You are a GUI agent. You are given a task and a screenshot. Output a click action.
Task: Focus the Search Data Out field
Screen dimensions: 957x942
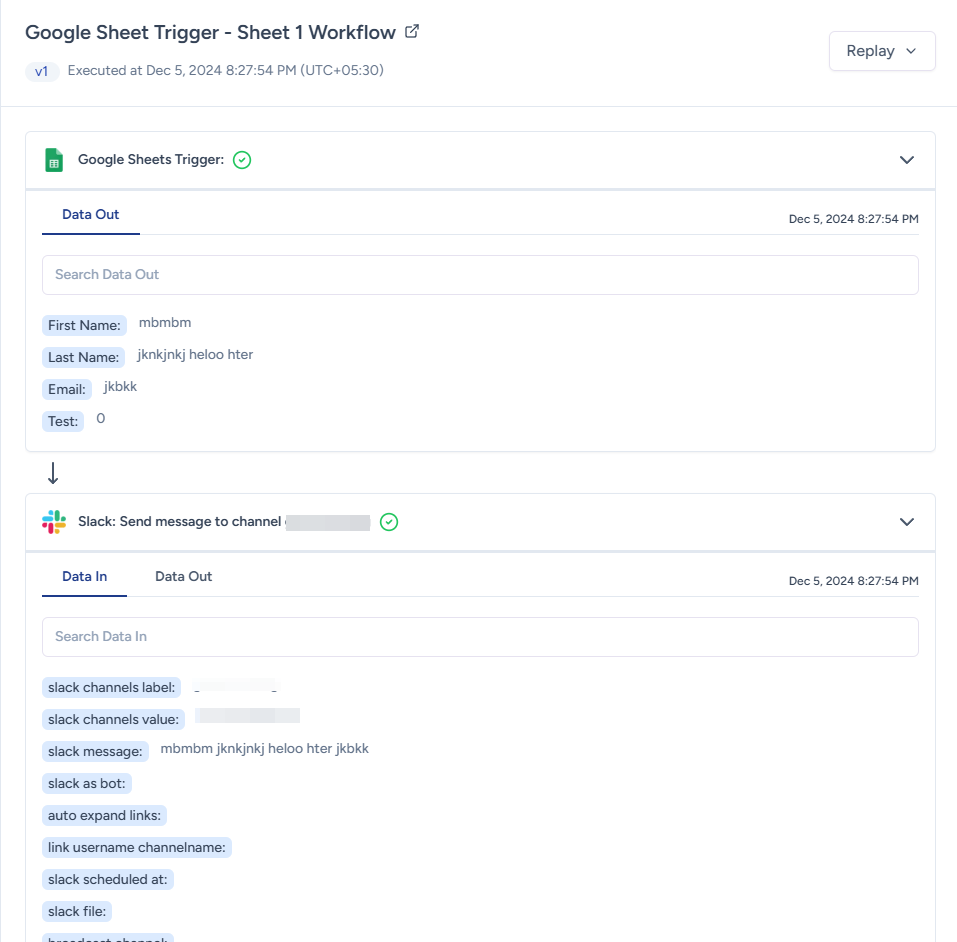tap(480, 275)
